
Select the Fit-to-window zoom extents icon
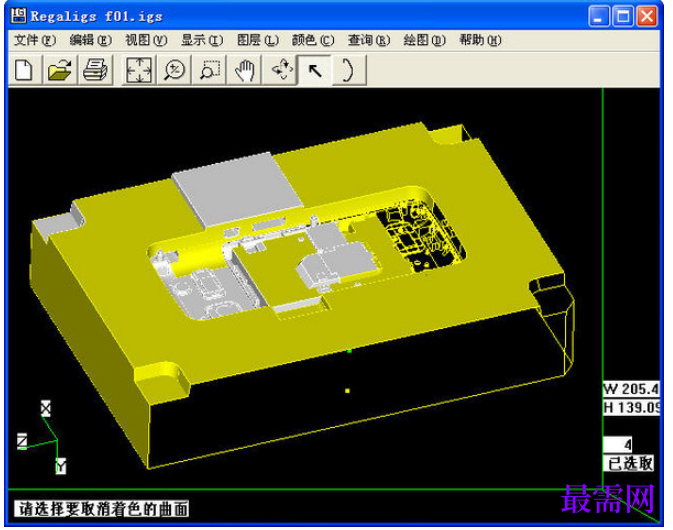click(139, 70)
